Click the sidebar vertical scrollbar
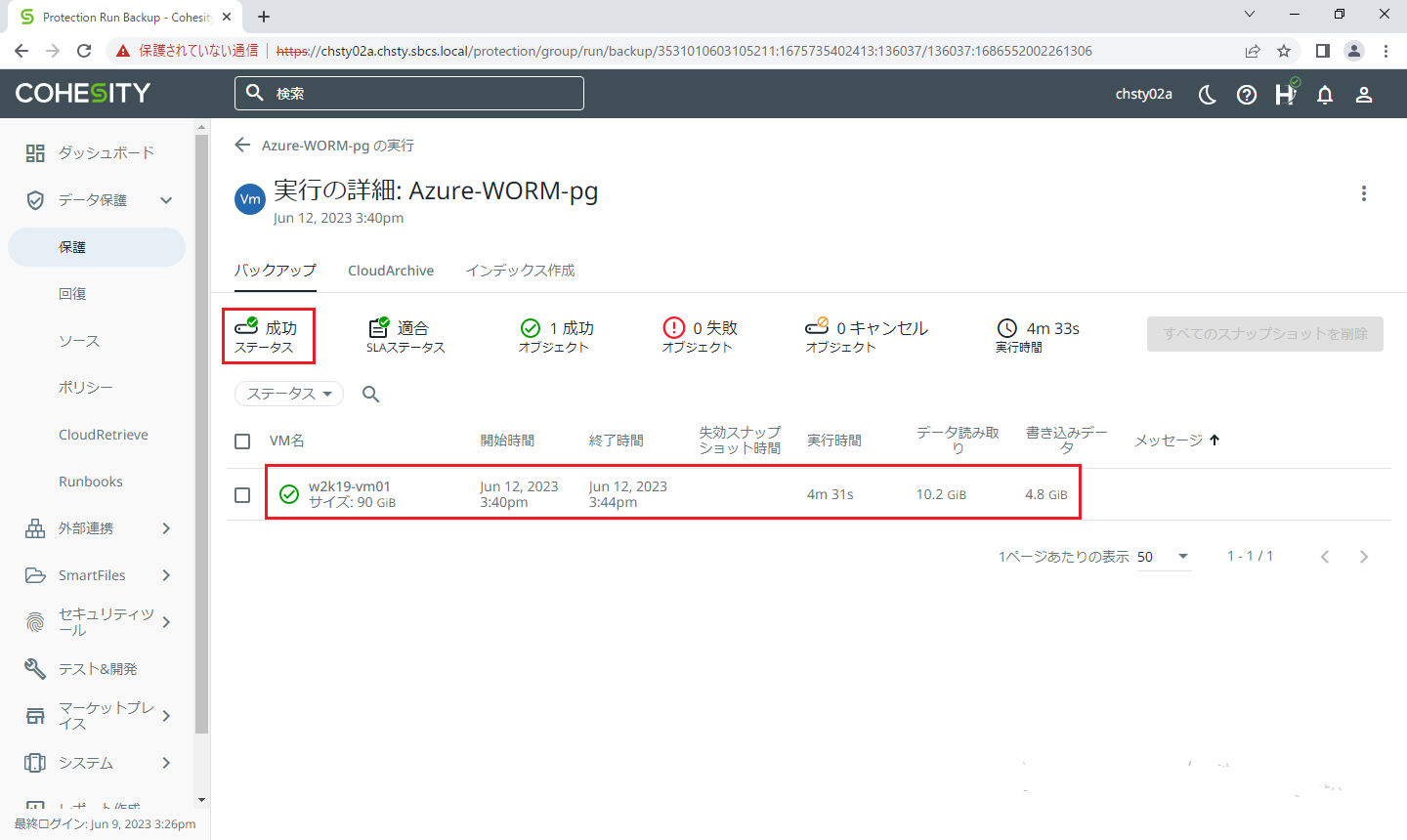Viewport: 1407px width, 840px height. click(202, 435)
